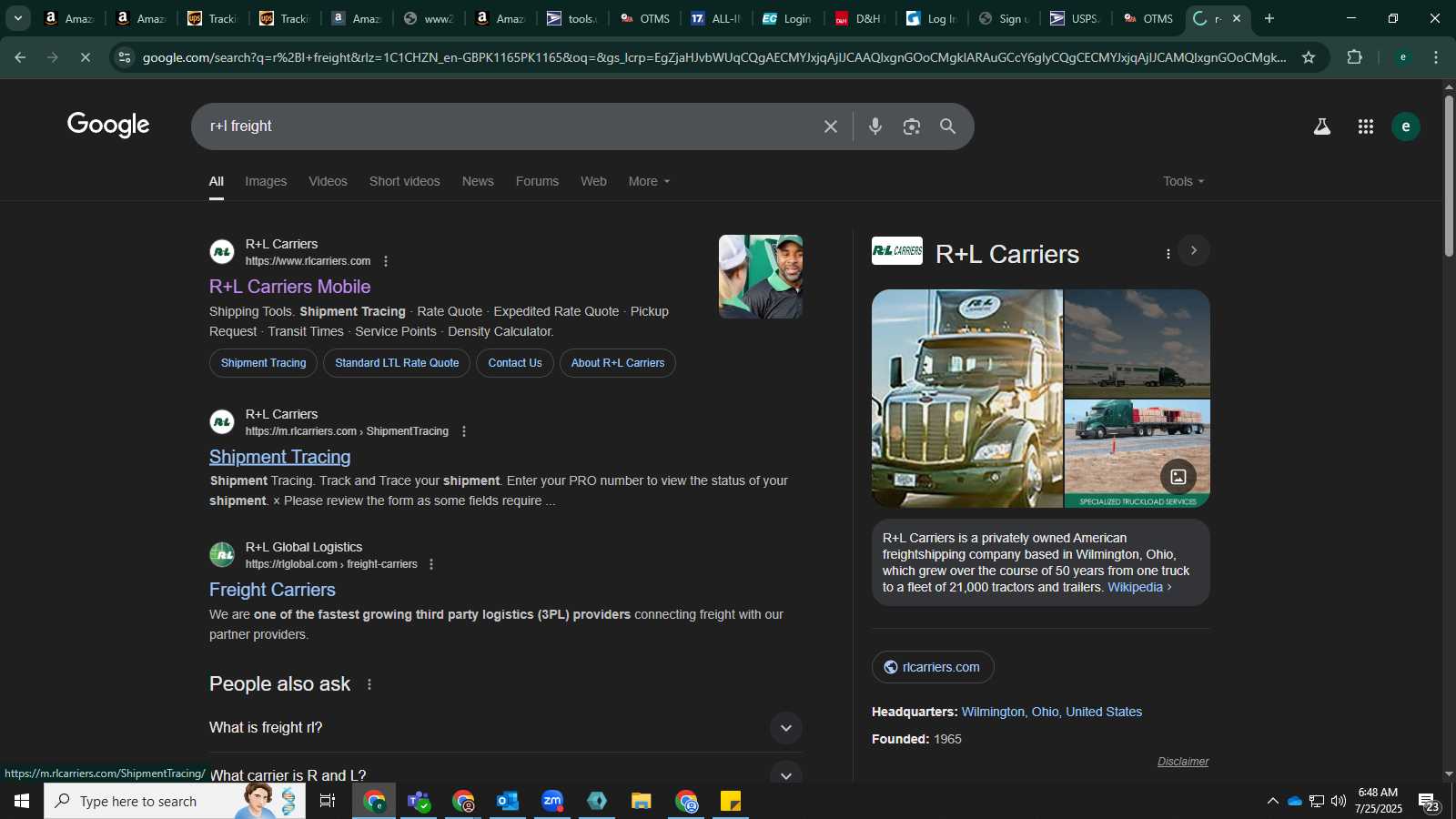Image resolution: width=1456 pixels, height=819 pixels.
Task: Open Wilmington, Ohio headquarters link
Action: pyautogui.click(x=1051, y=712)
